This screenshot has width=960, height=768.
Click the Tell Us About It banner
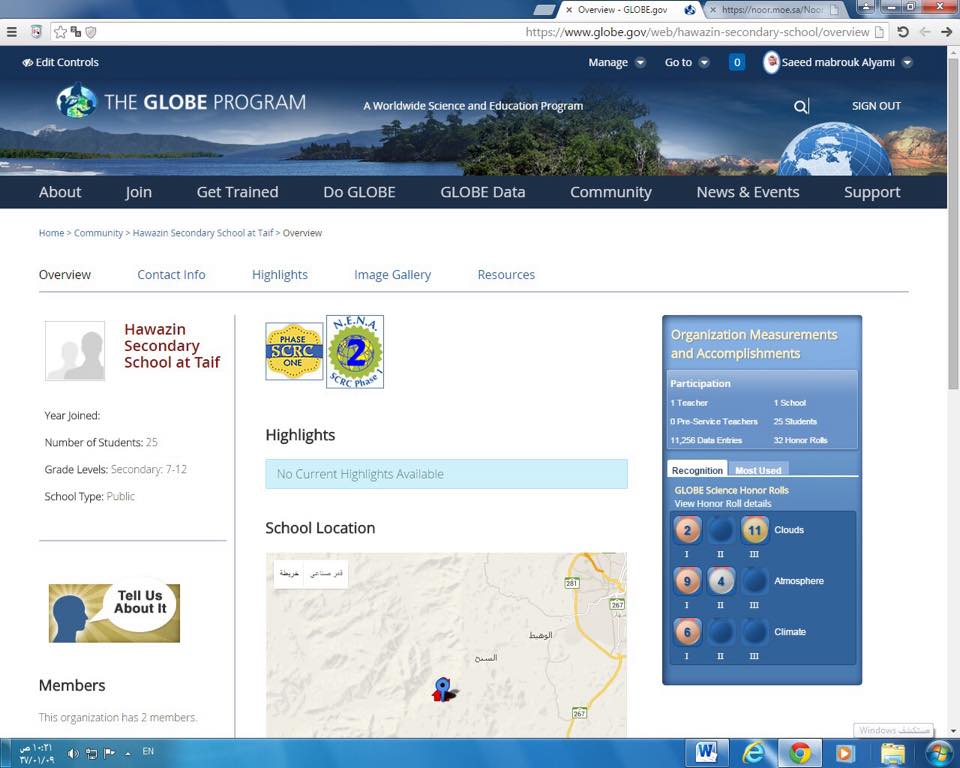pyautogui.click(x=114, y=612)
